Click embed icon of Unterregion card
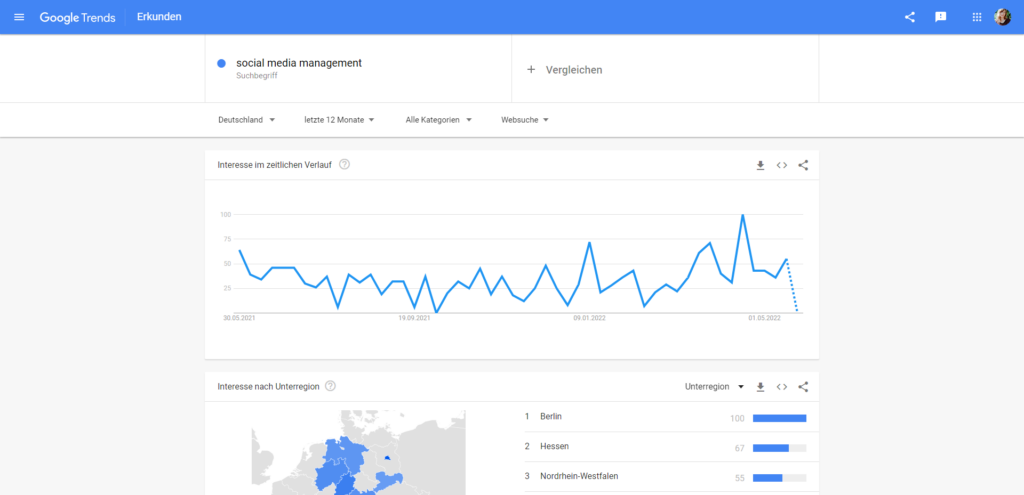Screen dimensions: 1024x495 (782, 387)
